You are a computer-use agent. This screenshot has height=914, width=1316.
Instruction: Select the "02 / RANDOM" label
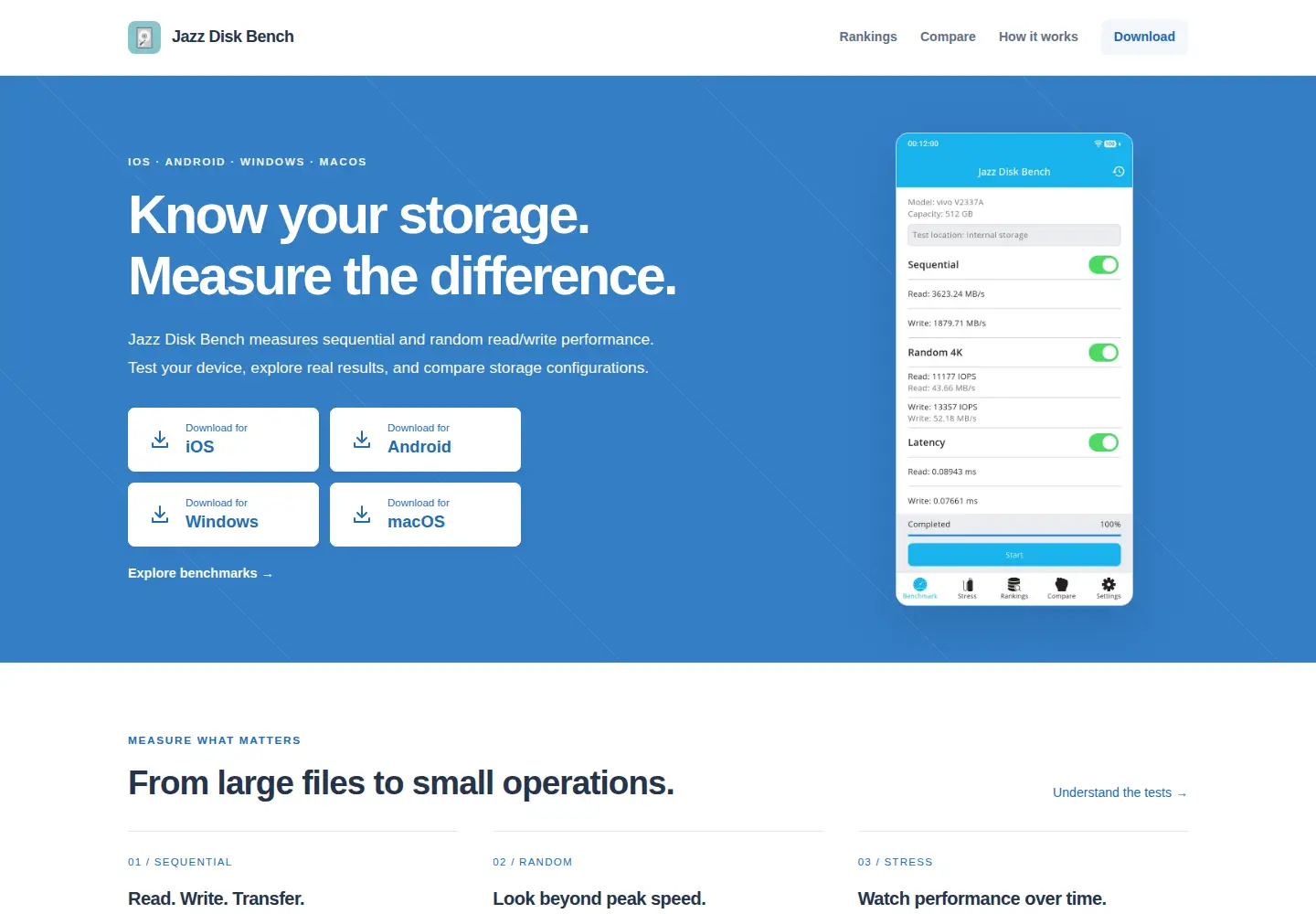[533, 862]
